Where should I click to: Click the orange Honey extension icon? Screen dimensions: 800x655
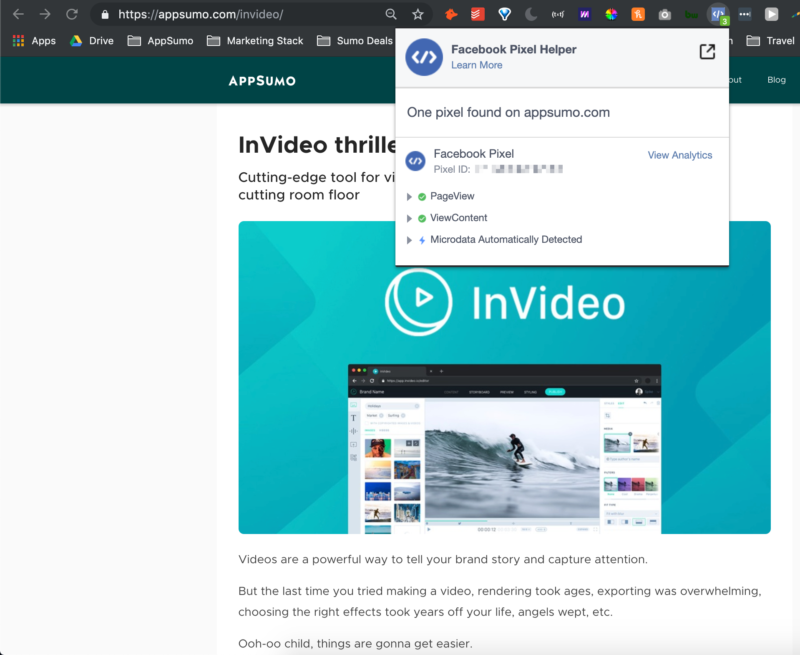[638, 14]
